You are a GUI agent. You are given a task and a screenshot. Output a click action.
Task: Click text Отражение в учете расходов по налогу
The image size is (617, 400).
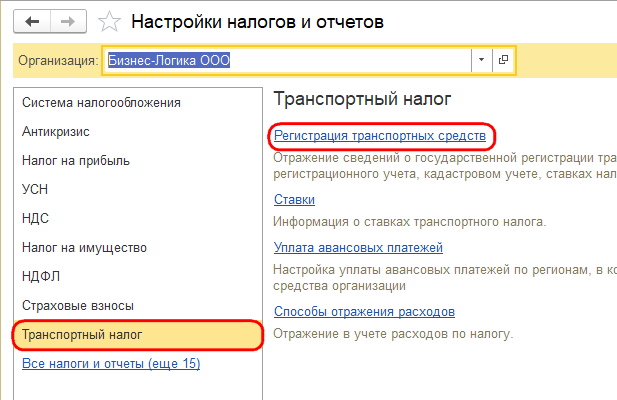(393, 334)
